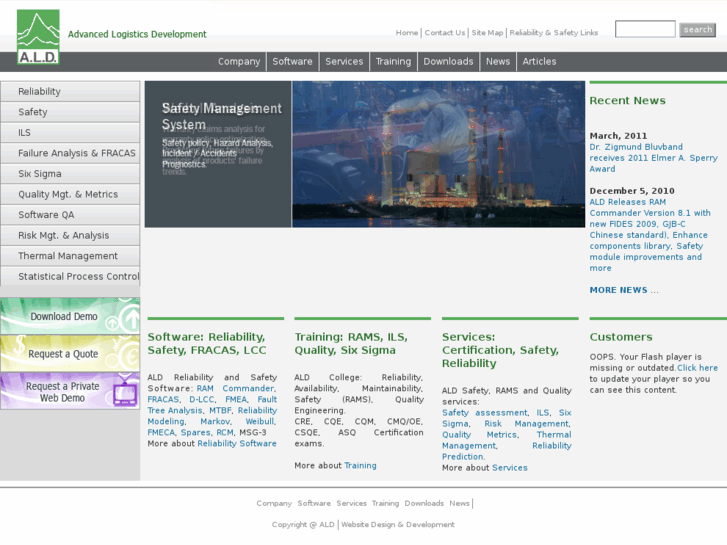Open ALD Releases RAM Commander 8.1 news

(650, 235)
